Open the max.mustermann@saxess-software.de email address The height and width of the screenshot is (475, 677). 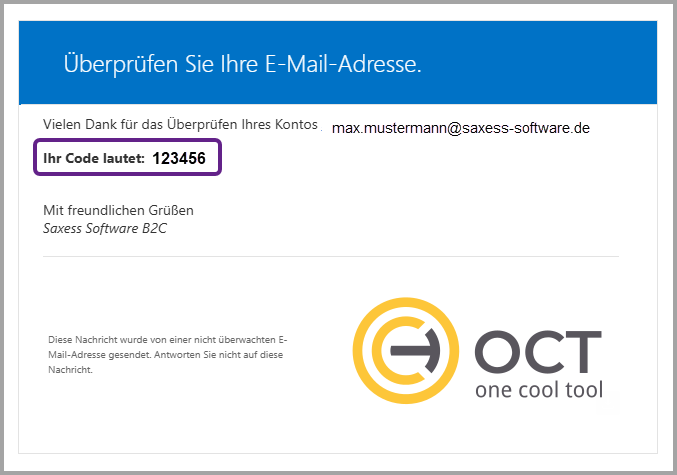pos(461,128)
